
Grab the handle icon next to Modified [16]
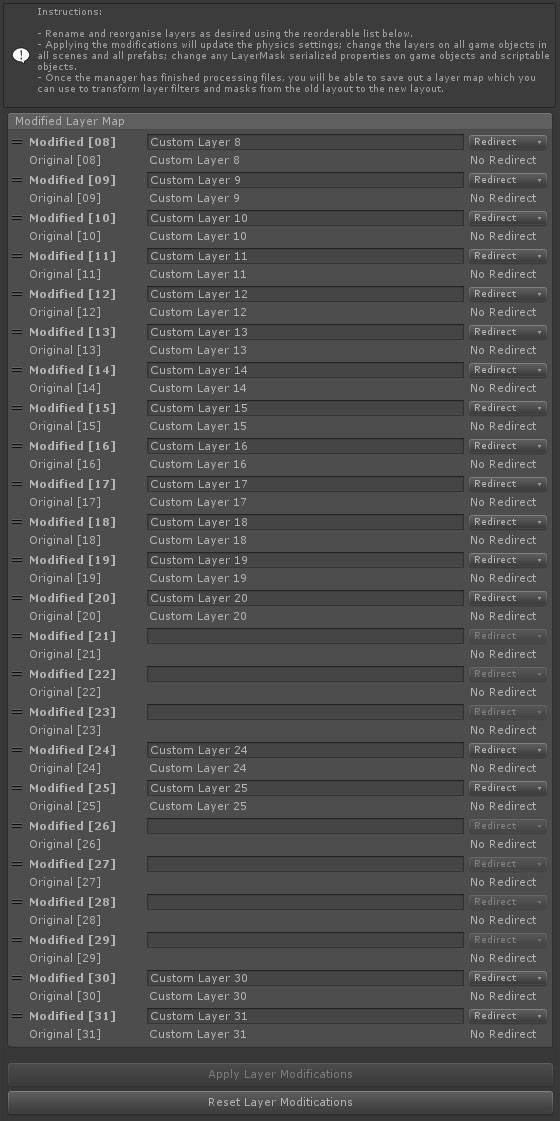tap(17, 446)
